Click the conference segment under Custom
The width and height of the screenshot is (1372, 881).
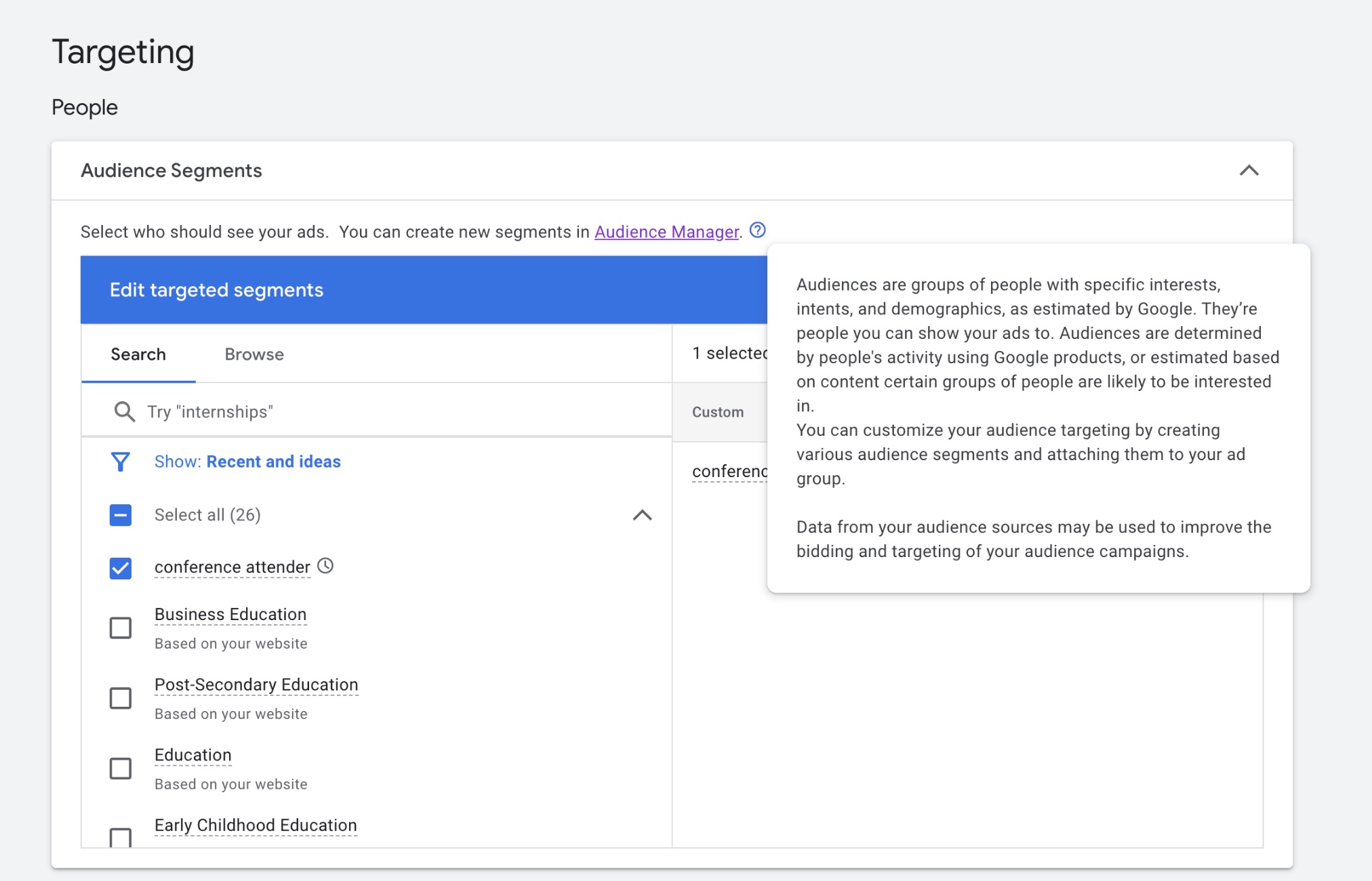(729, 470)
